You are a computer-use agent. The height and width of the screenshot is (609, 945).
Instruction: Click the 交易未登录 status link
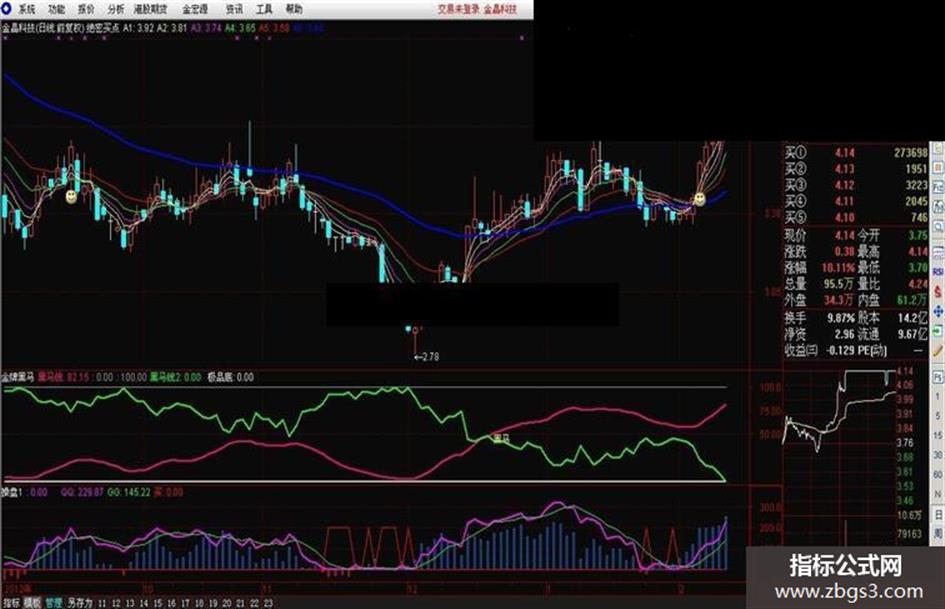[x=459, y=9]
